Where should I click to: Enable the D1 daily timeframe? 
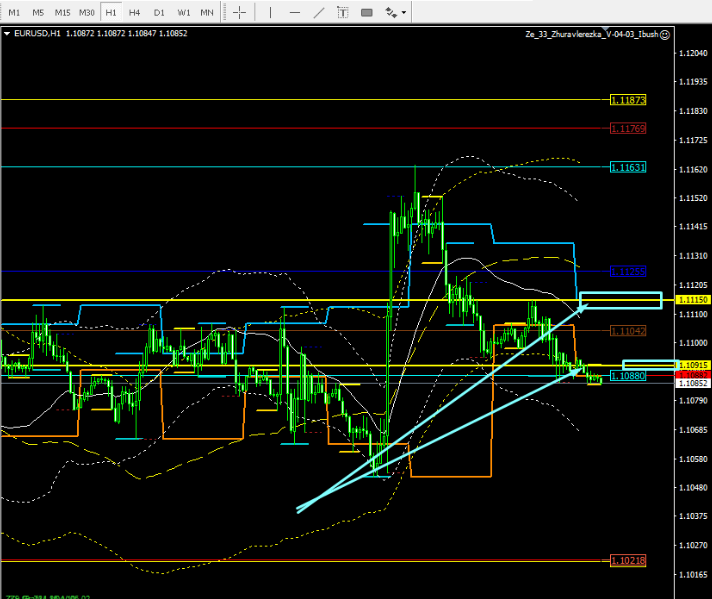click(159, 12)
